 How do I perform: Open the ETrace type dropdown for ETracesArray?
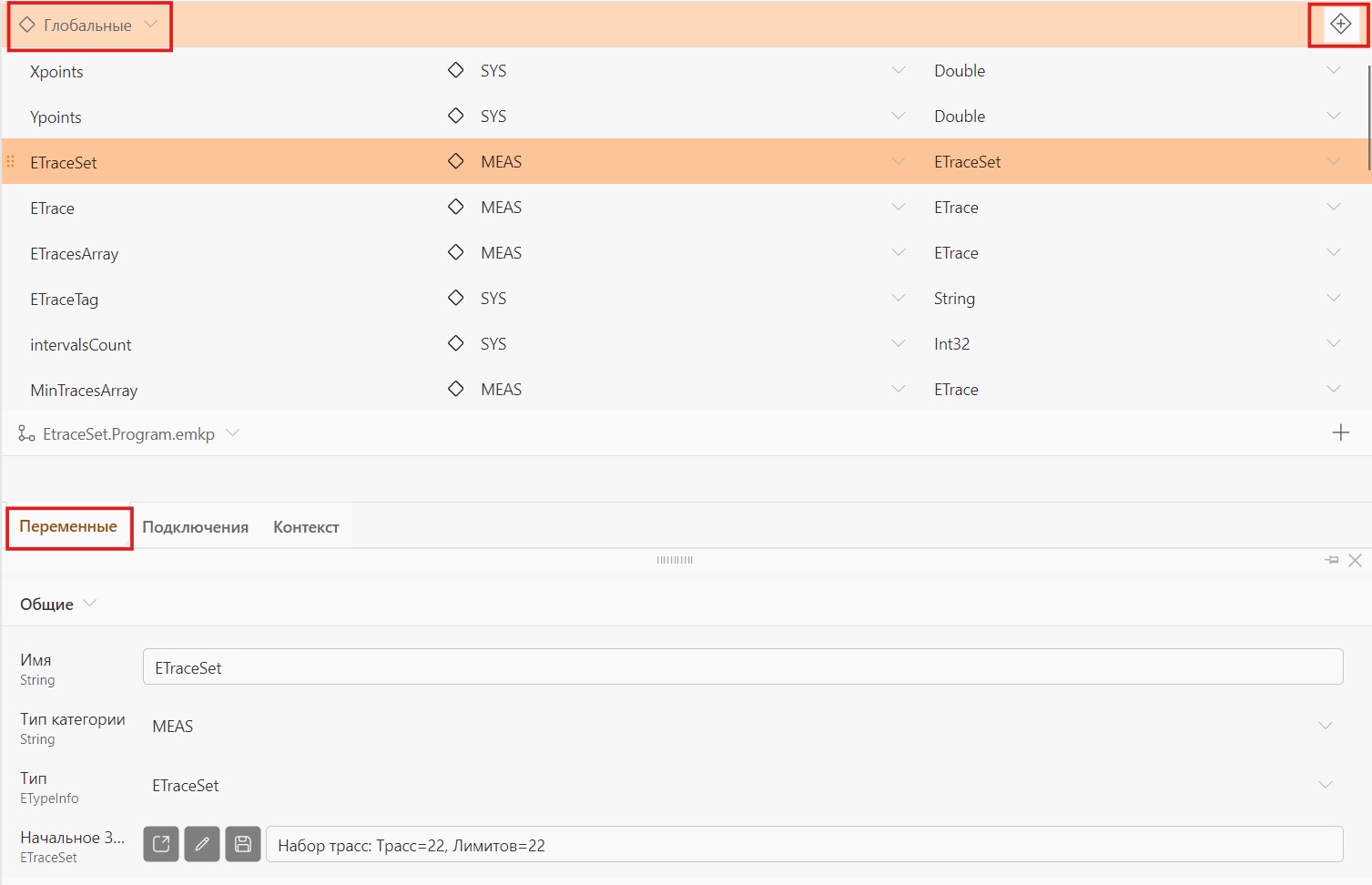pos(1334,252)
